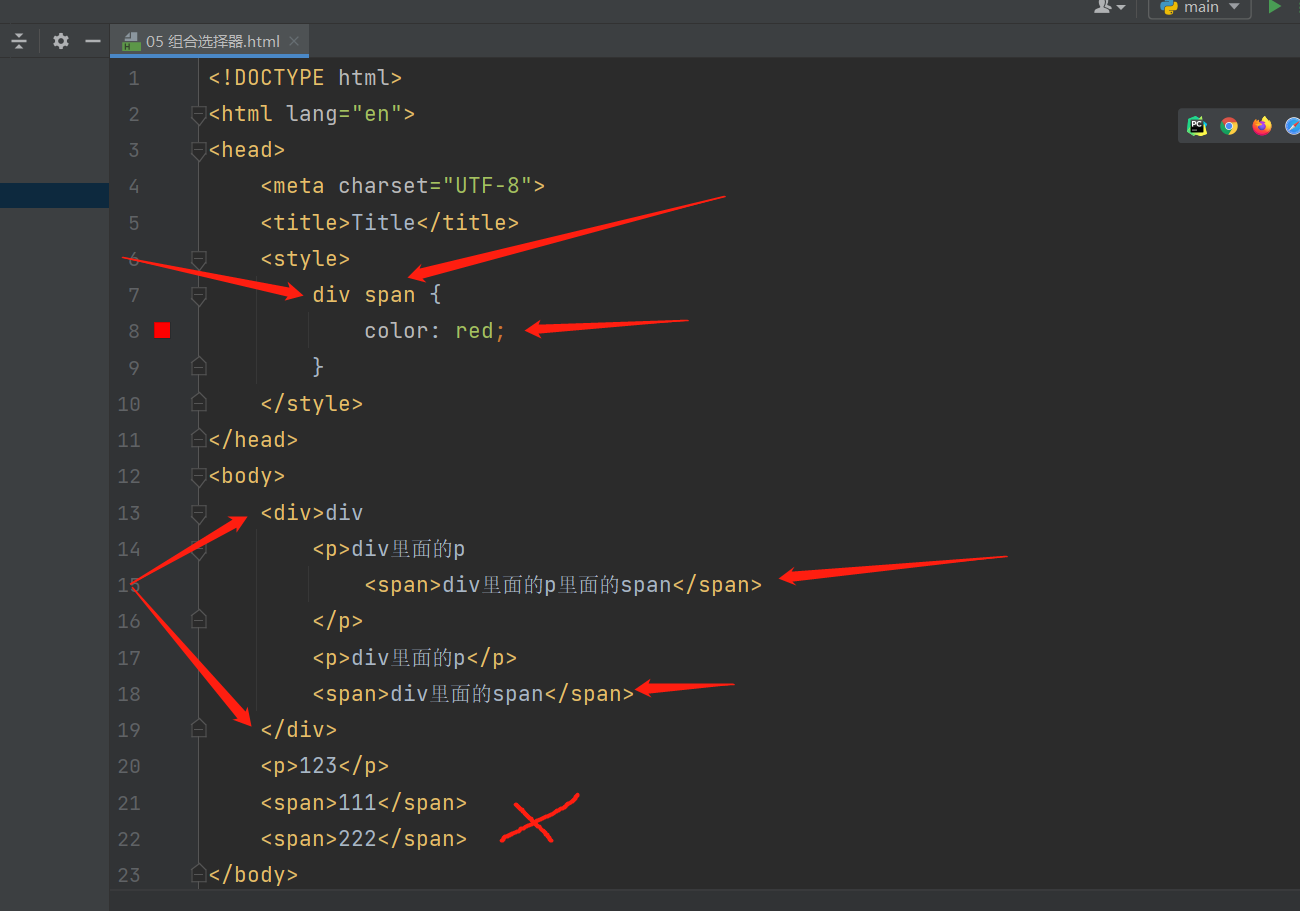
Task: Click the closing p fold marker on line 16
Action: (x=198, y=621)
